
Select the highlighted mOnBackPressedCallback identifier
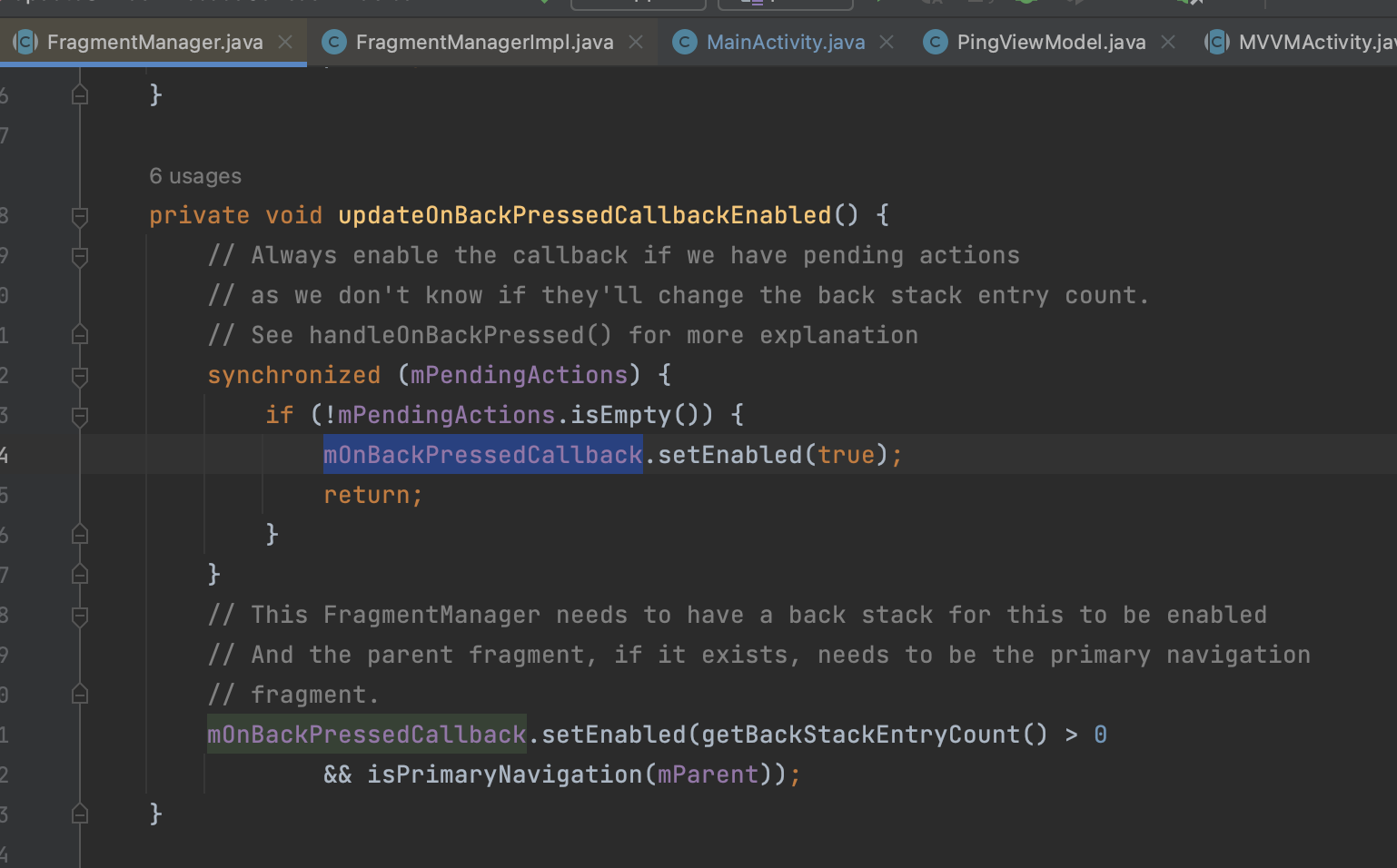482,455
